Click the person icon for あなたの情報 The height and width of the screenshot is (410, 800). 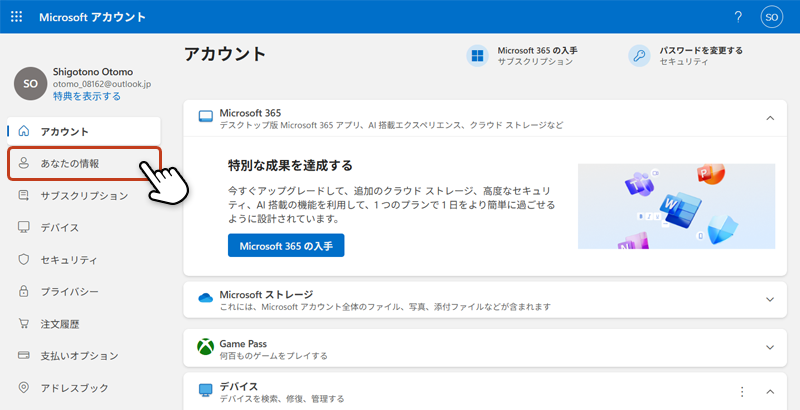point(23,164)
